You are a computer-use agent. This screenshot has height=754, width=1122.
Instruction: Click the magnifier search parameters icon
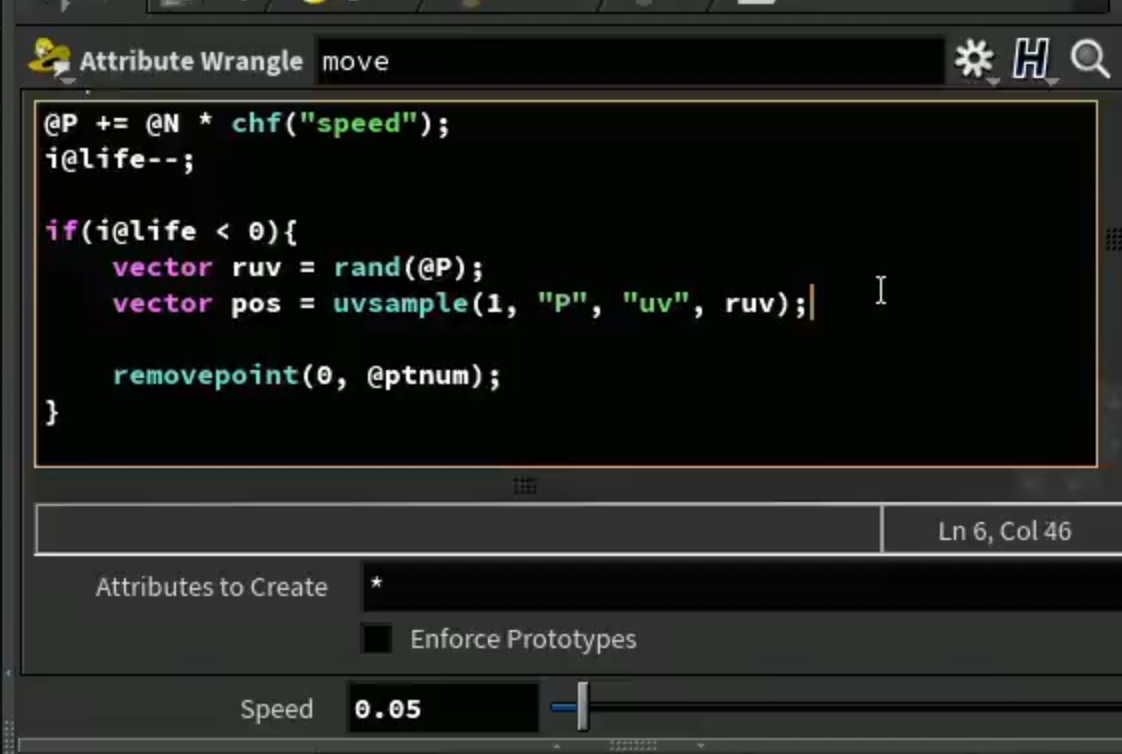click(1090, 59)
